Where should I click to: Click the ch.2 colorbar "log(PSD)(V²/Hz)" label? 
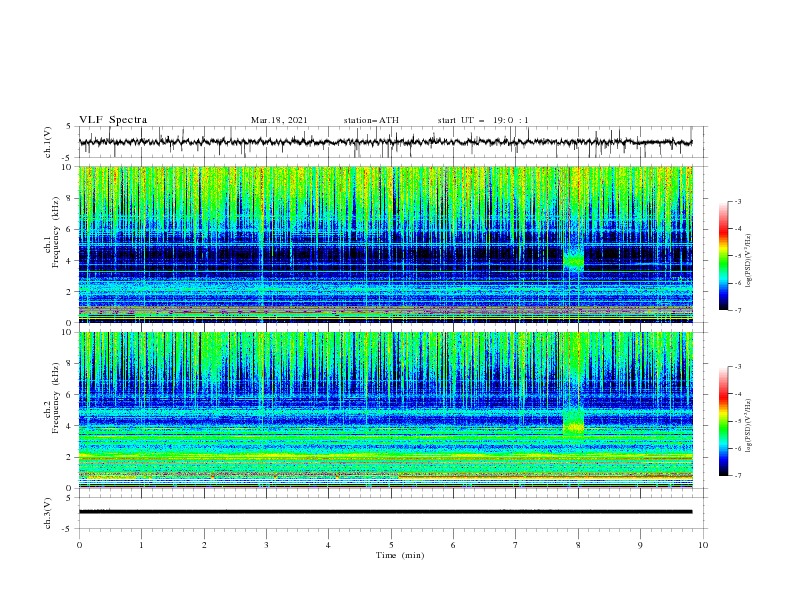(x=749, y=426)
